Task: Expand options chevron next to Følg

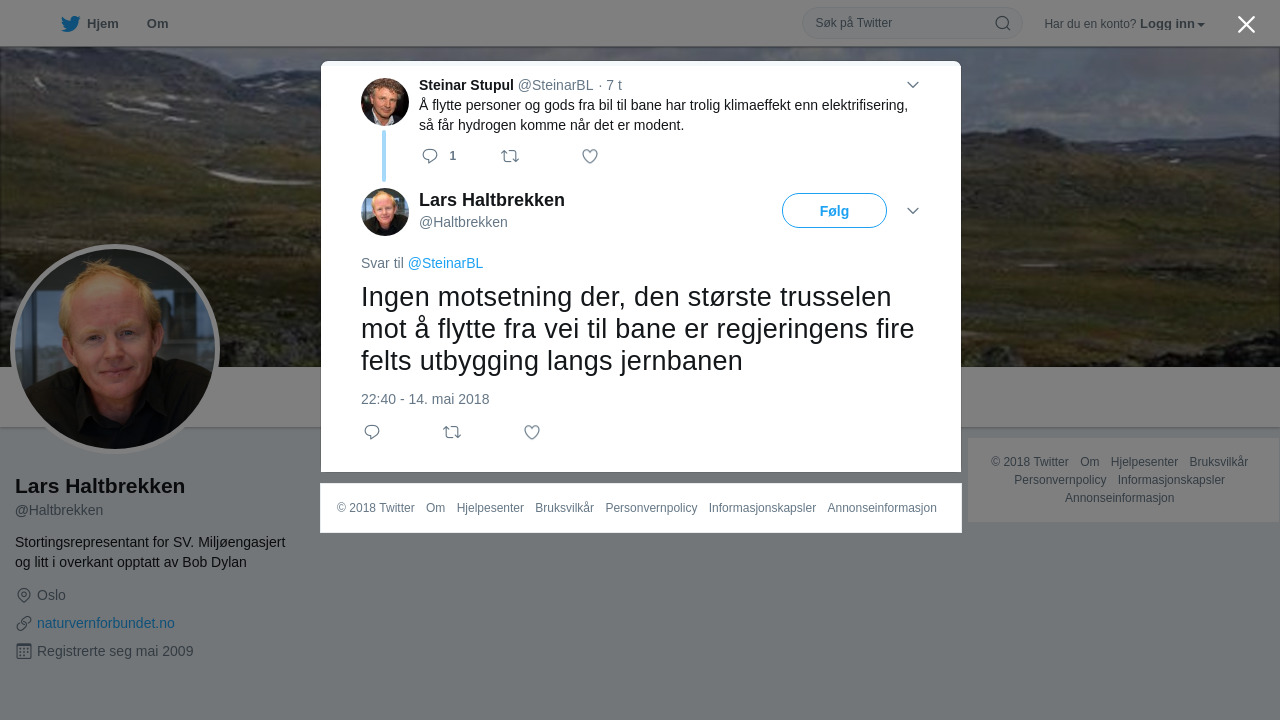Action: (x=913, y=211)
